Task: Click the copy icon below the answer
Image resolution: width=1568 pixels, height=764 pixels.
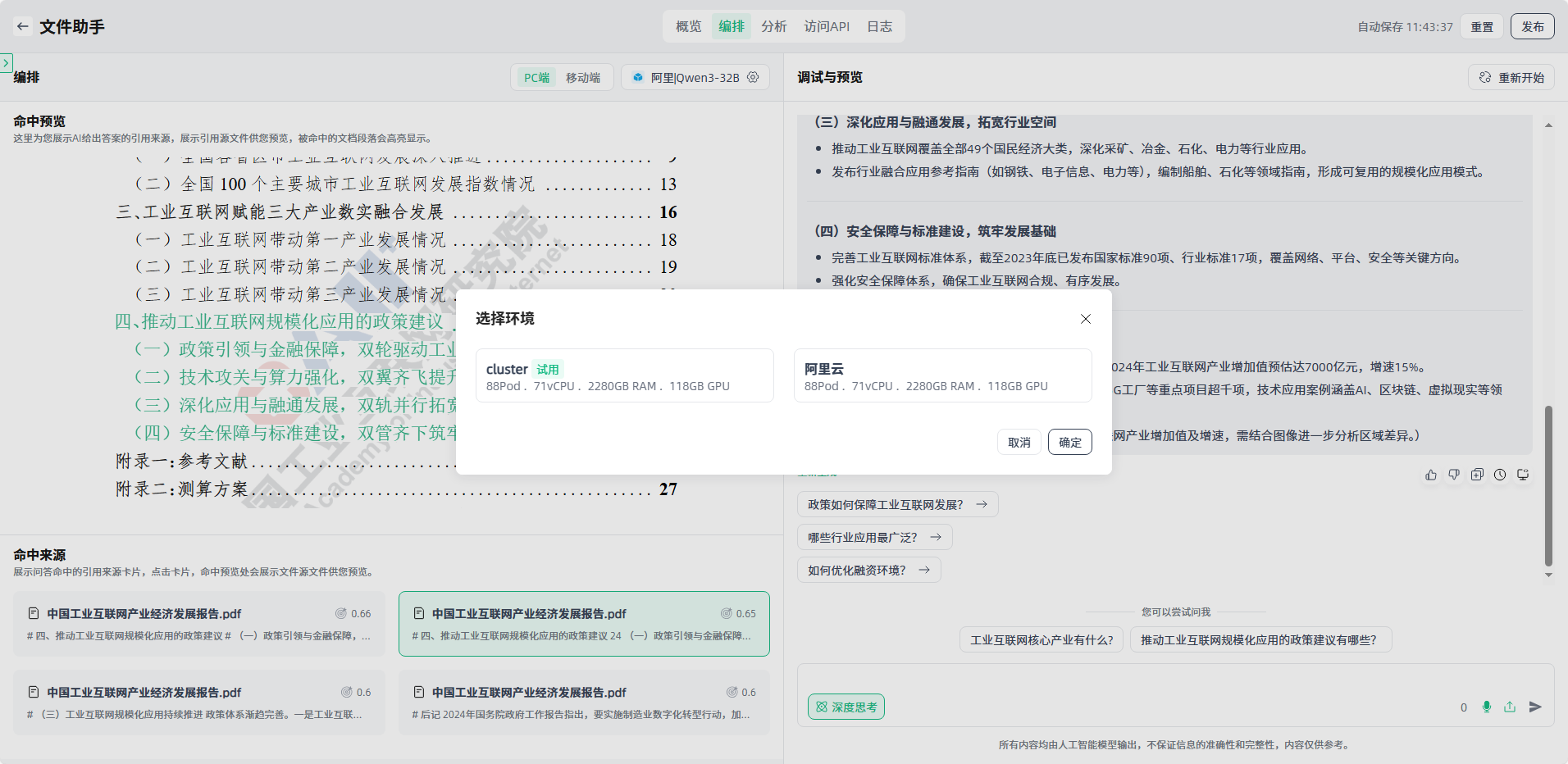Action: coord(1477,475)
